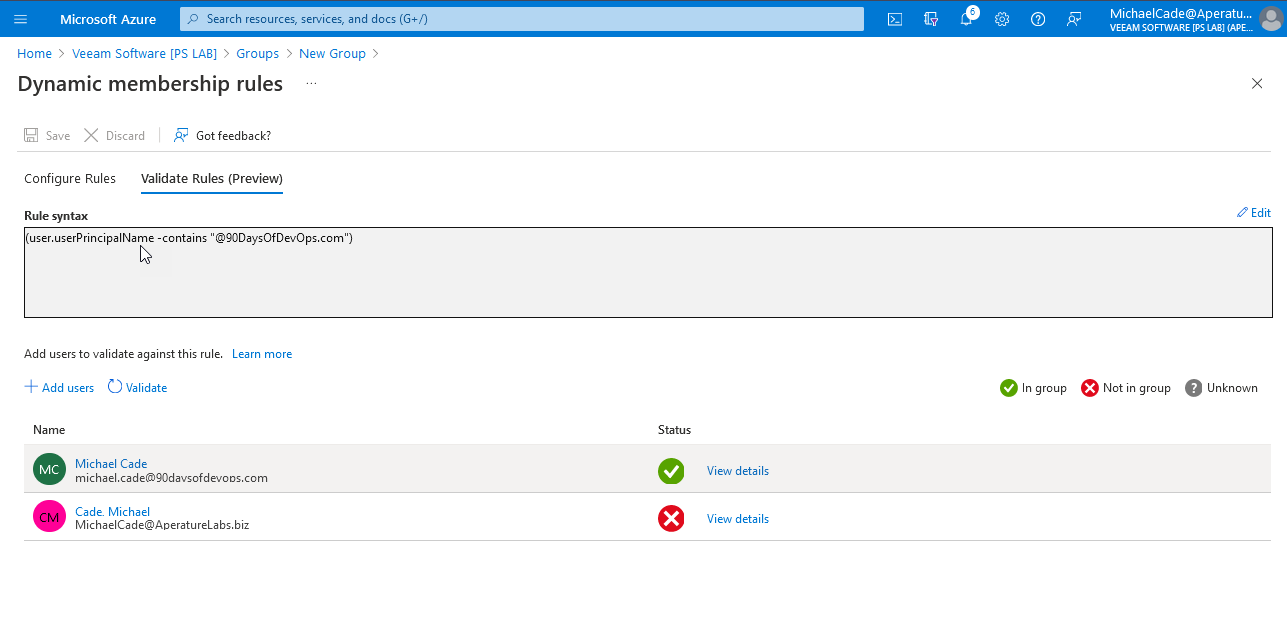The image size is (1287, 618).
Task: Click in the Azure search box
Action: pos(520,19)
